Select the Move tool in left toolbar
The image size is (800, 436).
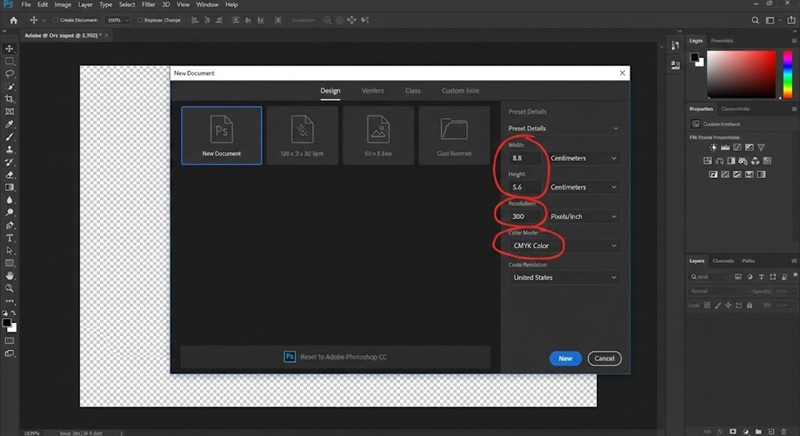(9, 48)
